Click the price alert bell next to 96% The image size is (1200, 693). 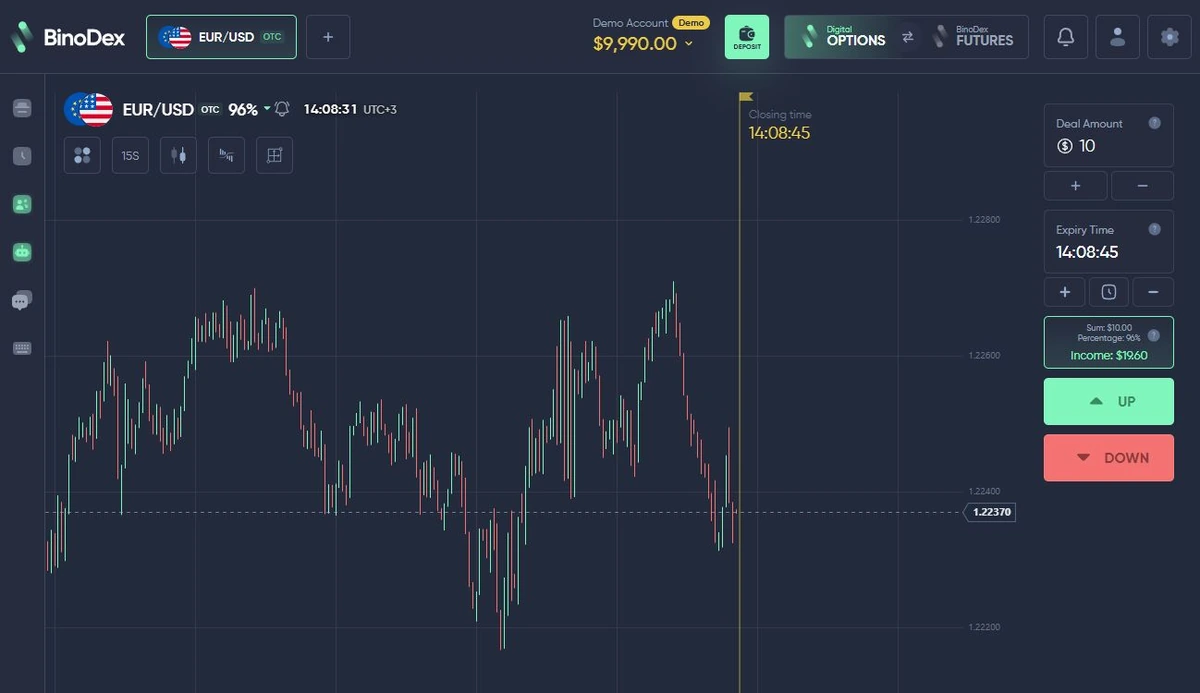click(282, 109)
